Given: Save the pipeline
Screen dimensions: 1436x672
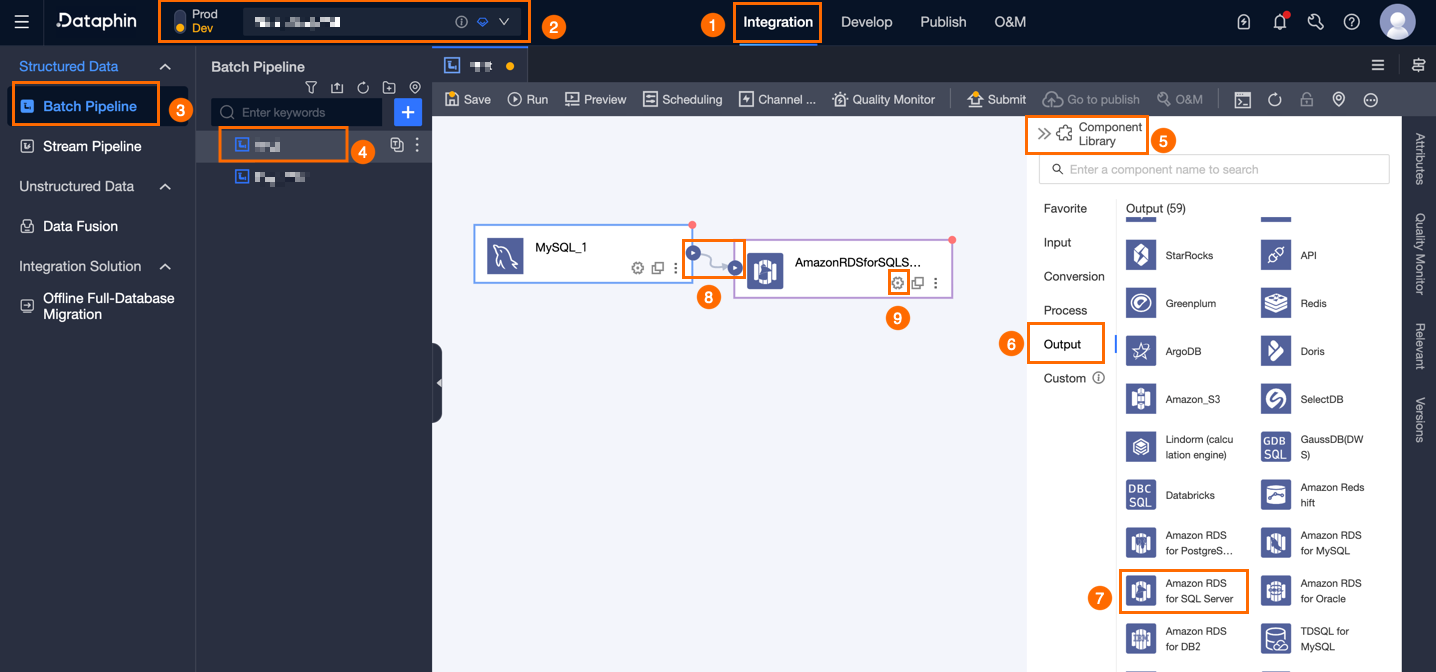Looking at the screenshot, I should pyautogui.click(x=468, y=99).
